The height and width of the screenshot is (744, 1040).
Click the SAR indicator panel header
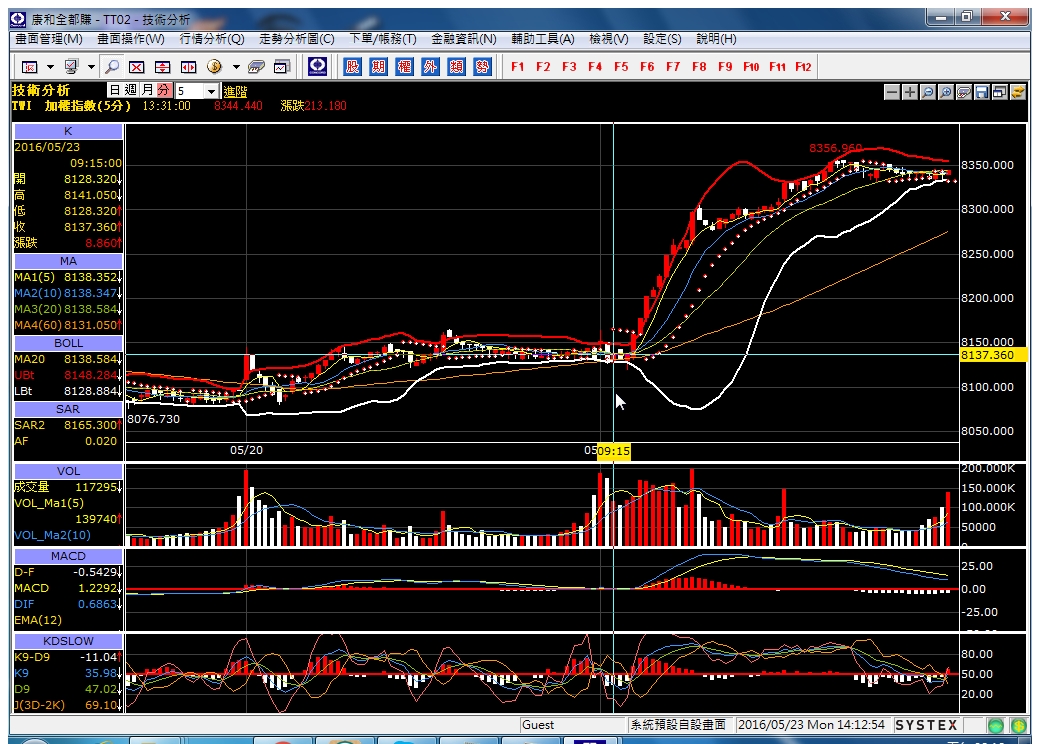tap(68, 409)
